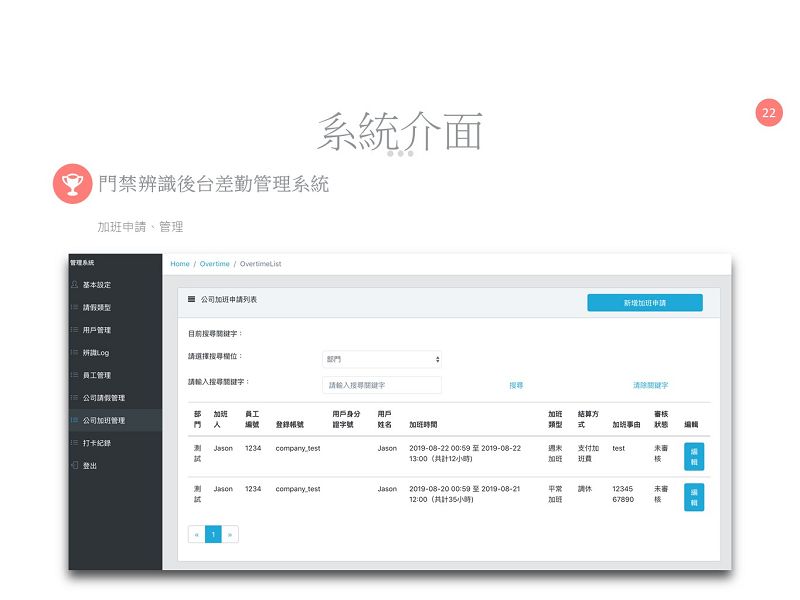Screen dimensions: 800x600
Task: Click the 'test' overtime reason cell
Action: (x=618, y=448)
